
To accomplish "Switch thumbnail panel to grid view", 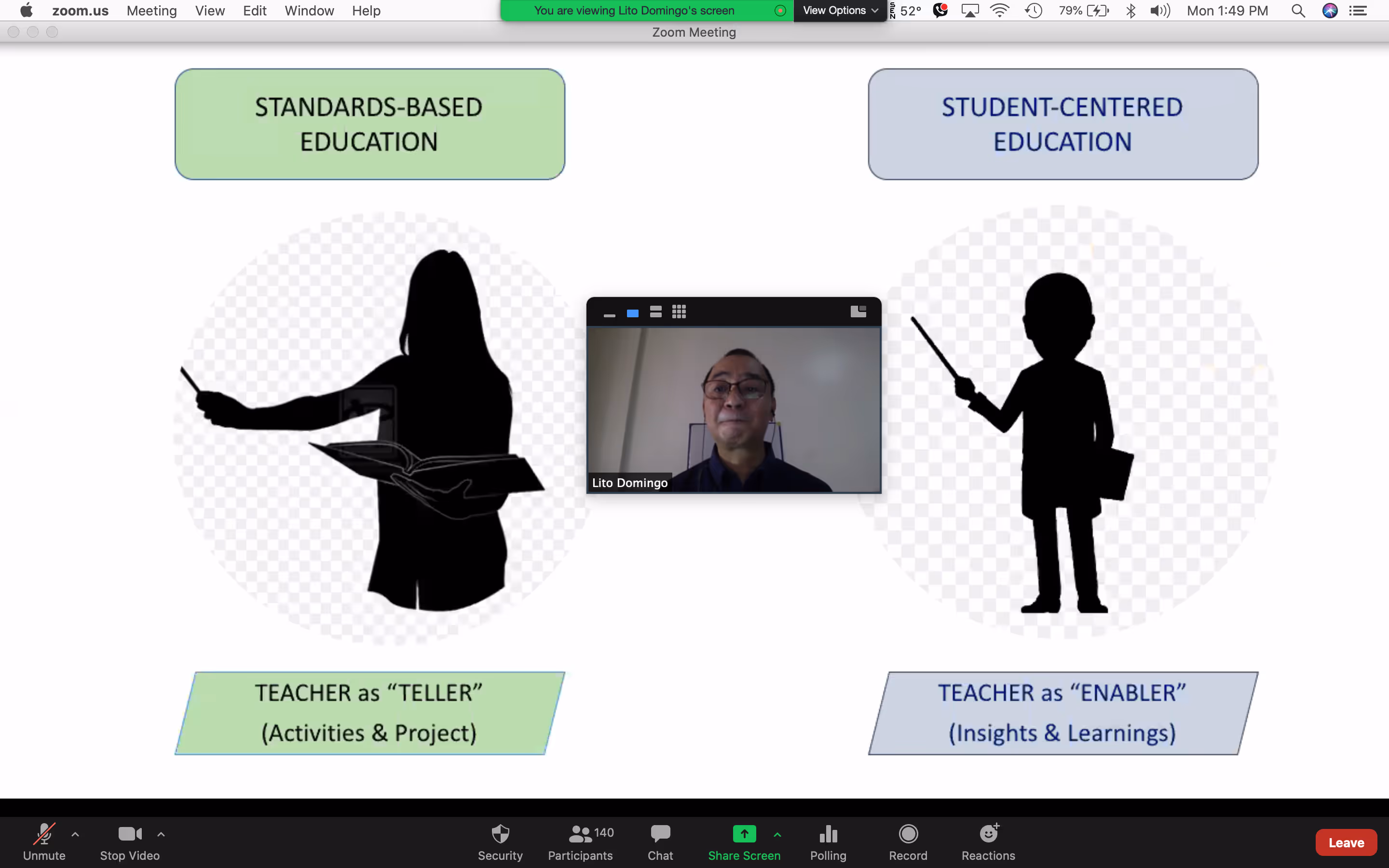I will 679,312.
